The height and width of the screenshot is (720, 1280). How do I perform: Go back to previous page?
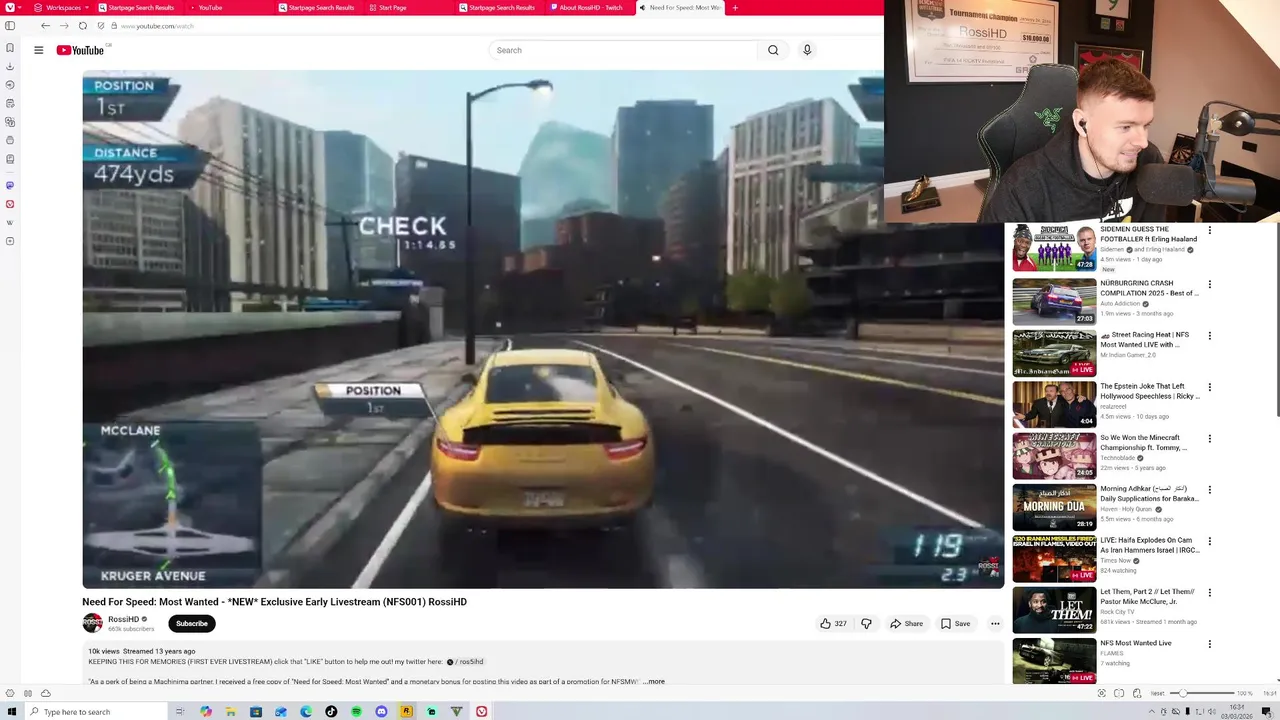[x=45, y=26]
